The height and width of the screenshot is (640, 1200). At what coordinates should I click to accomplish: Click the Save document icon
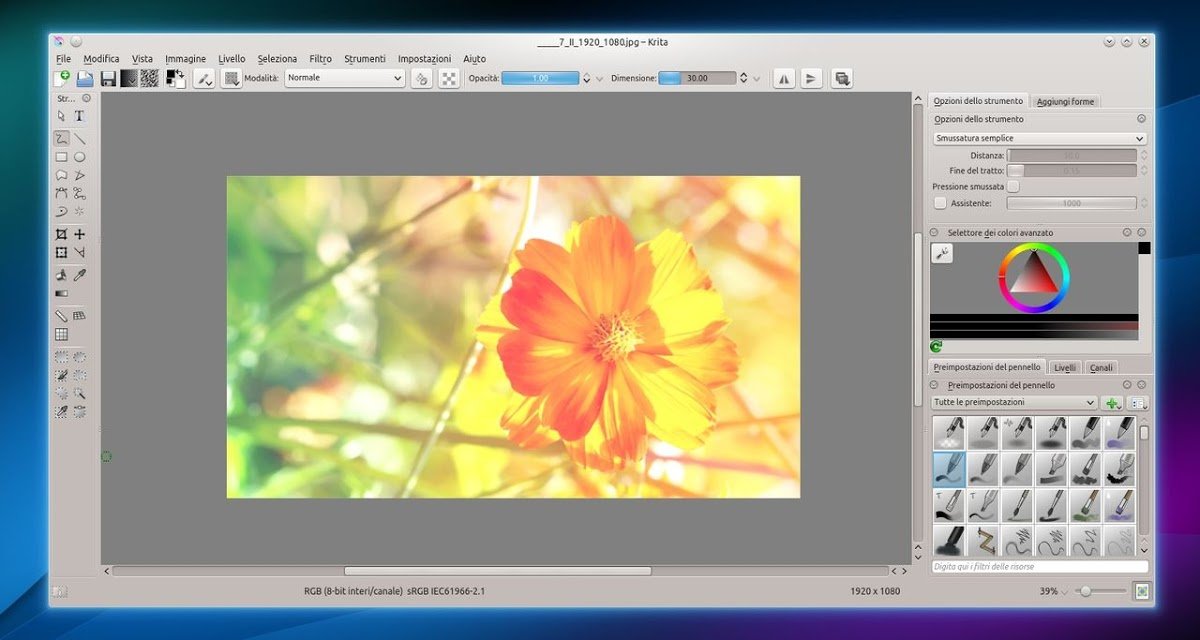tap(106, 78)
